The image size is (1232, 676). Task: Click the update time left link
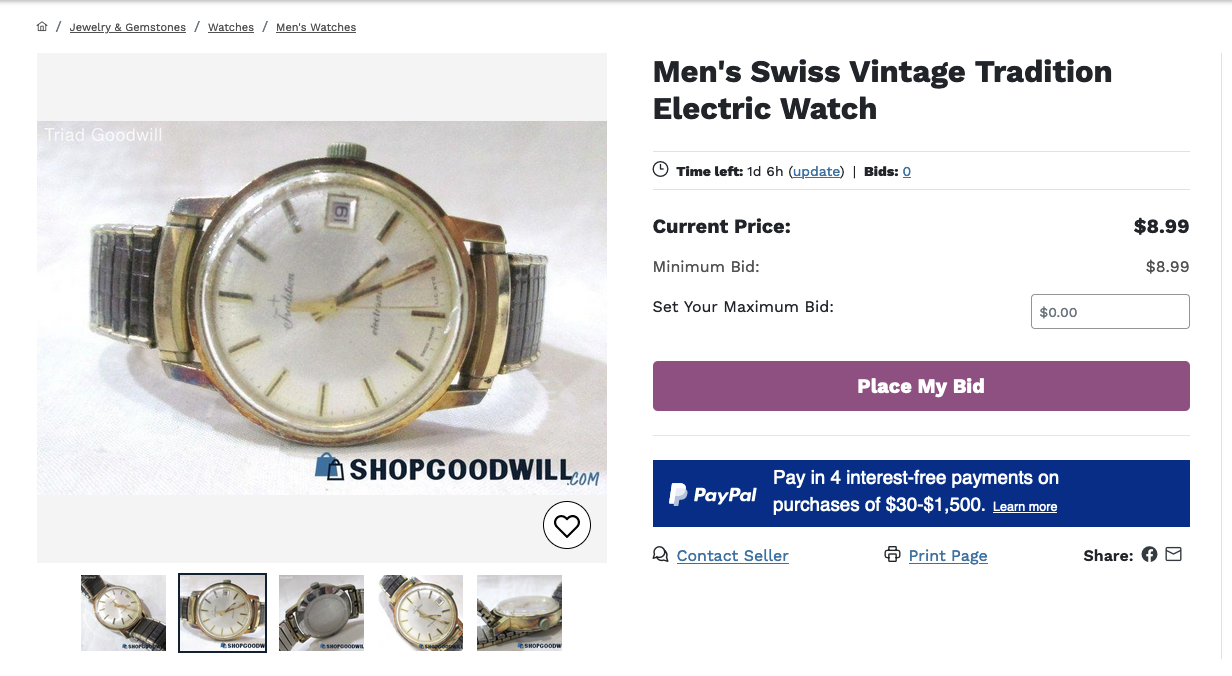coord(816,171)
